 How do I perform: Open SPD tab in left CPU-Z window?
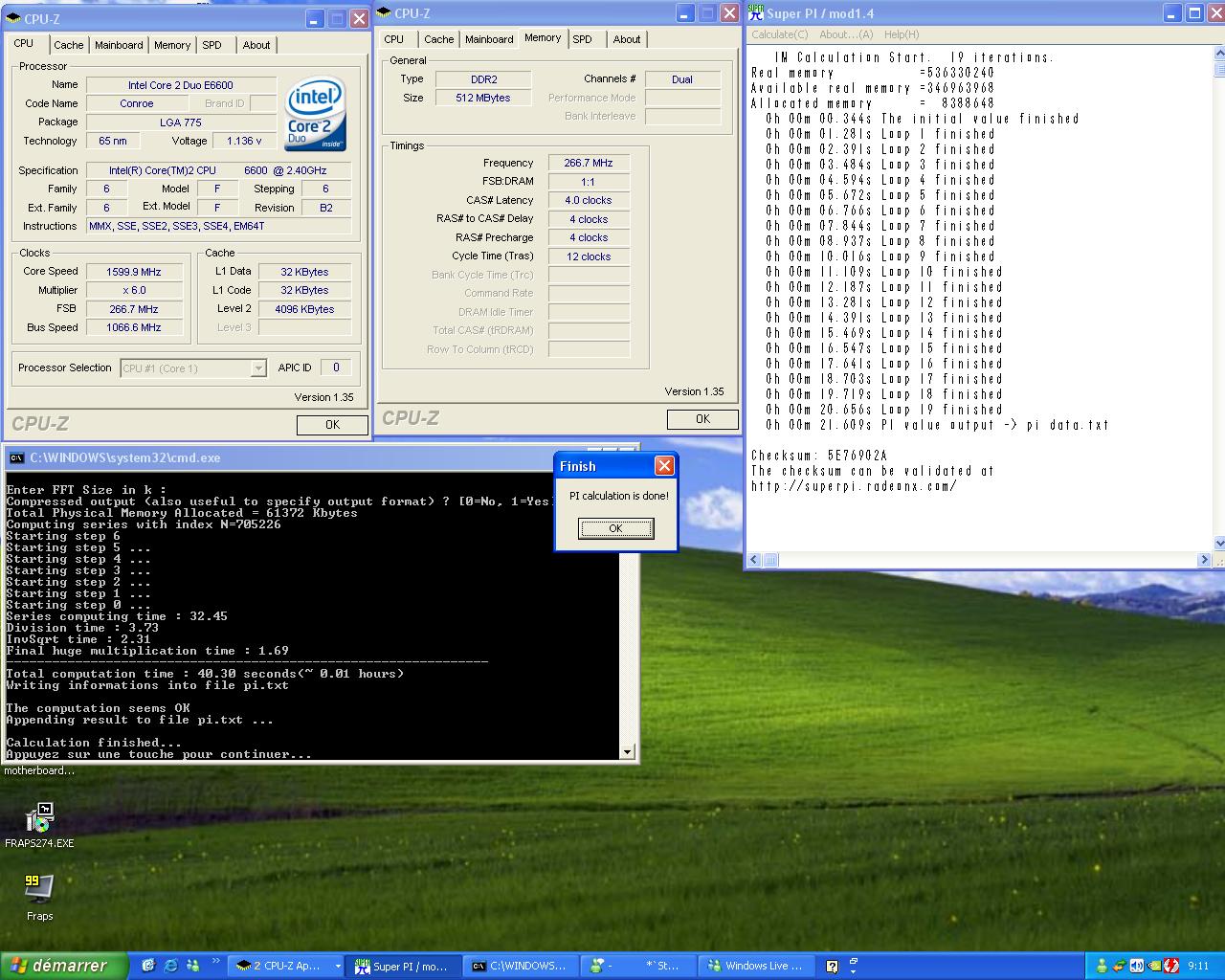212,45
